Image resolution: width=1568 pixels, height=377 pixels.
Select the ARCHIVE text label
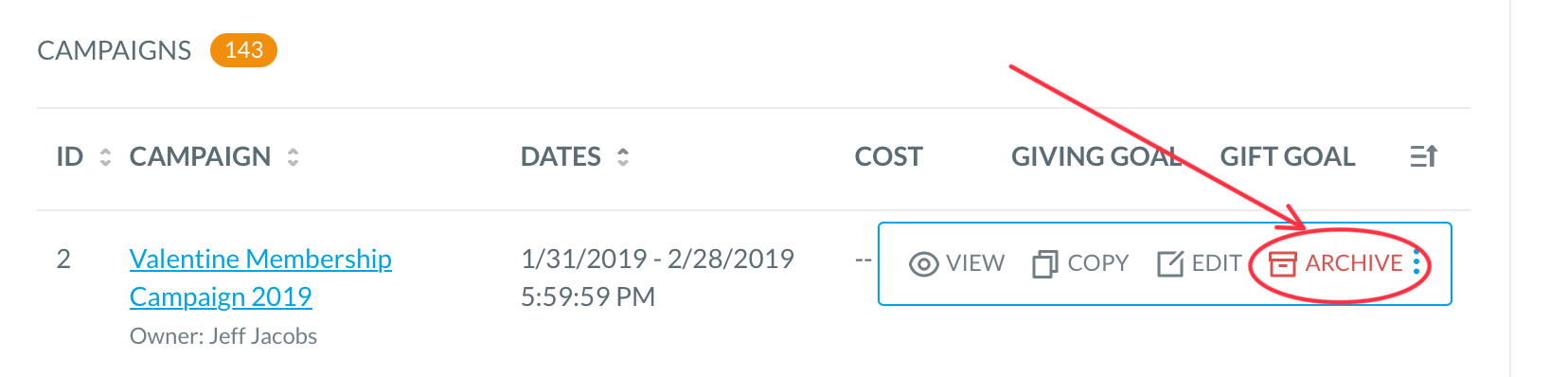1353,263
